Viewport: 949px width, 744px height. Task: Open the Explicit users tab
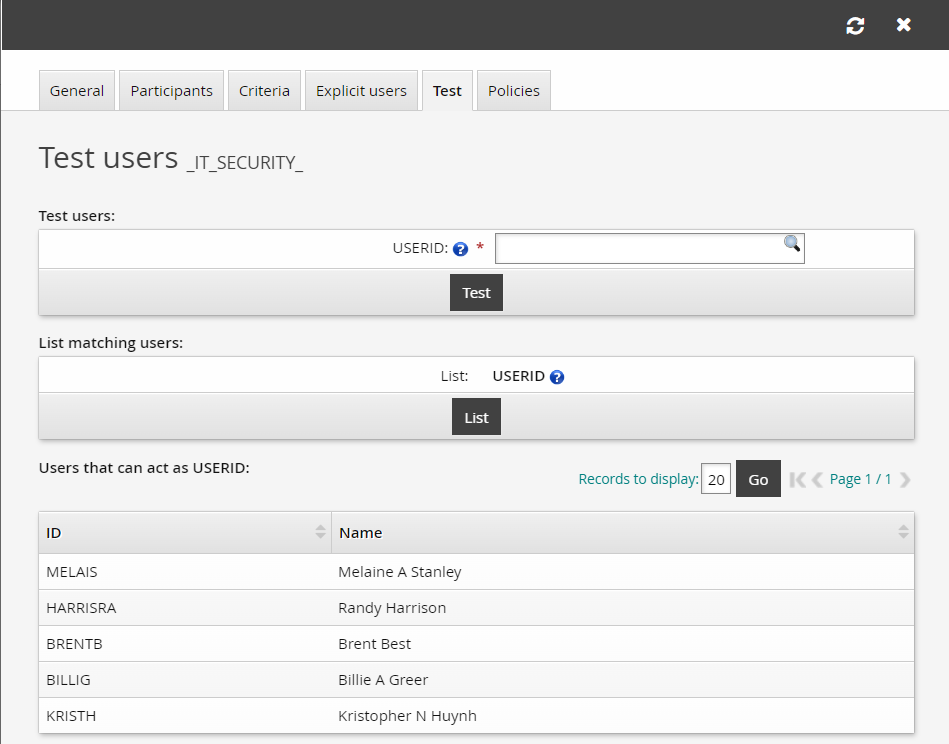tap(359, 90)
